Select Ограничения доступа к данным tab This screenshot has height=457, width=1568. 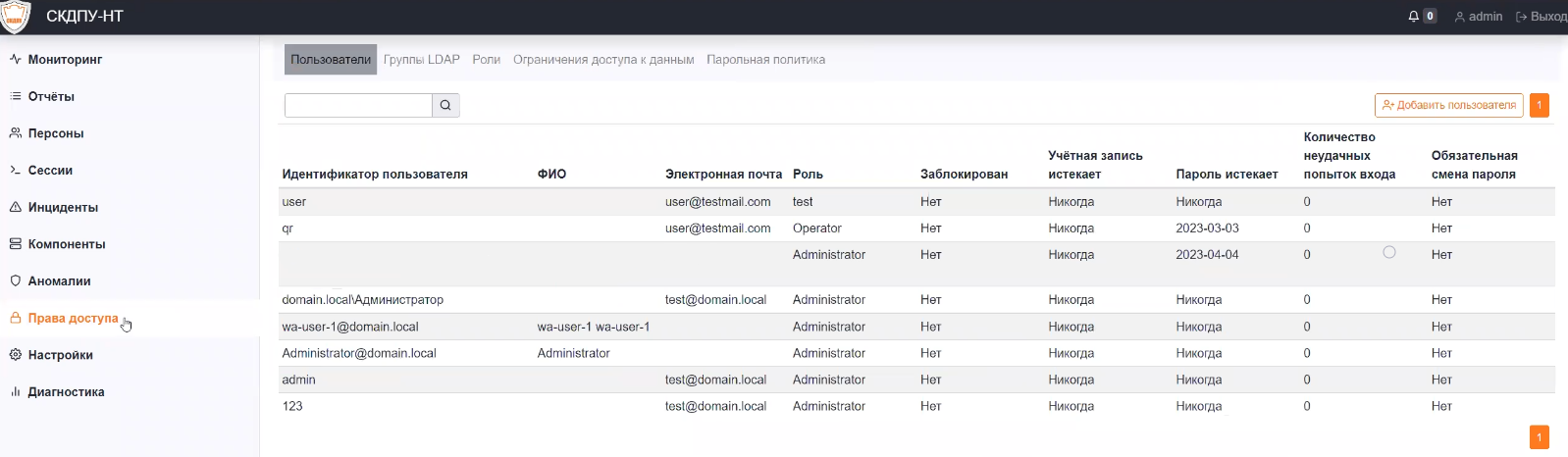(x=603, y=60)
